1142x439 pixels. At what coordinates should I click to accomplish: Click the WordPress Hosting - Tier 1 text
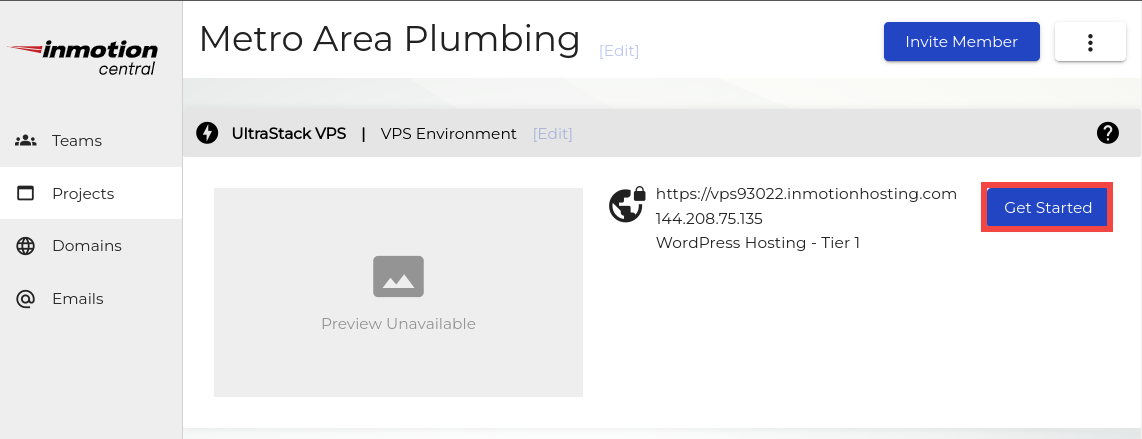(757, 242)
